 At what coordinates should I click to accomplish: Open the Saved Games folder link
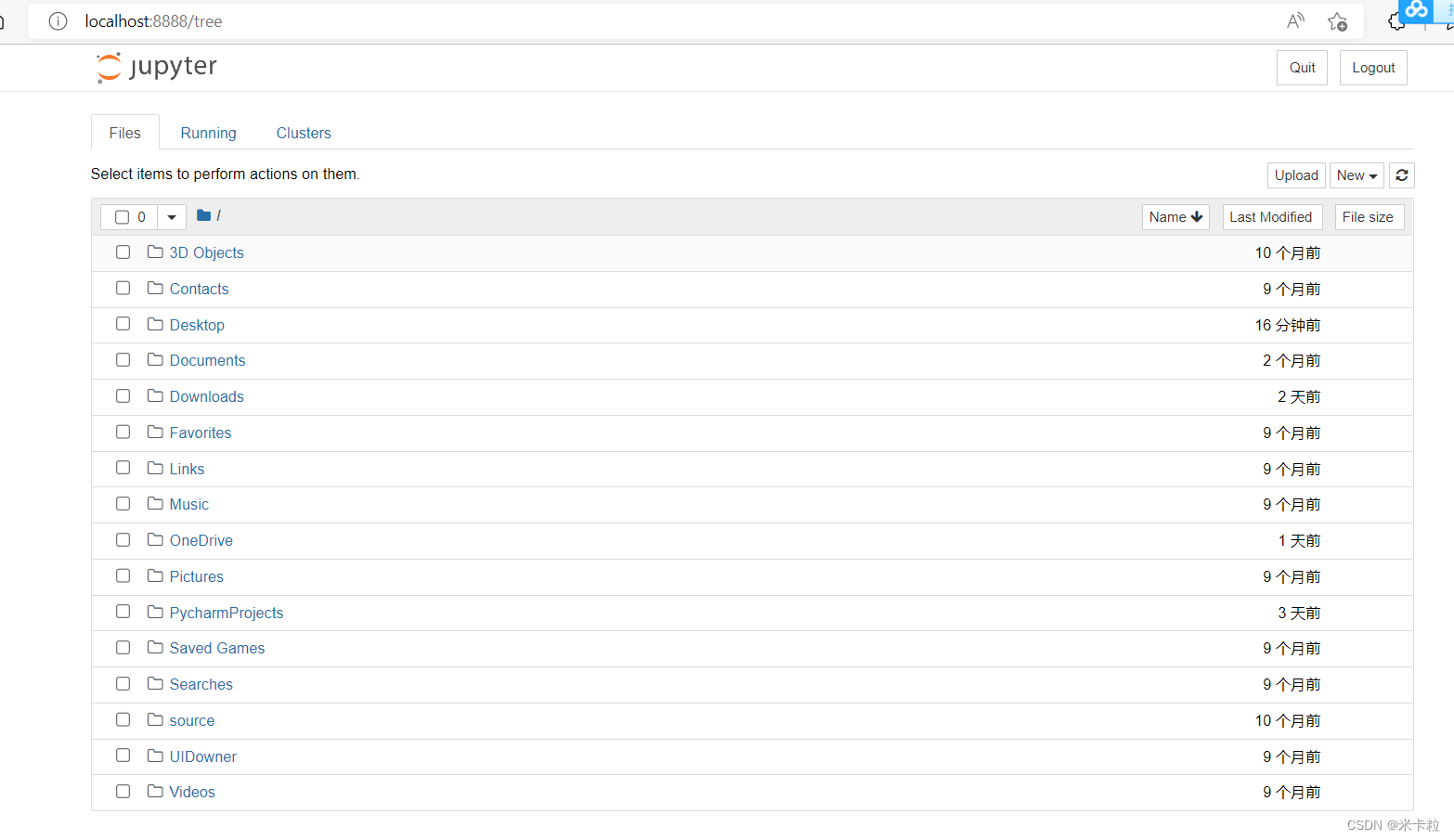coord(217,648)
